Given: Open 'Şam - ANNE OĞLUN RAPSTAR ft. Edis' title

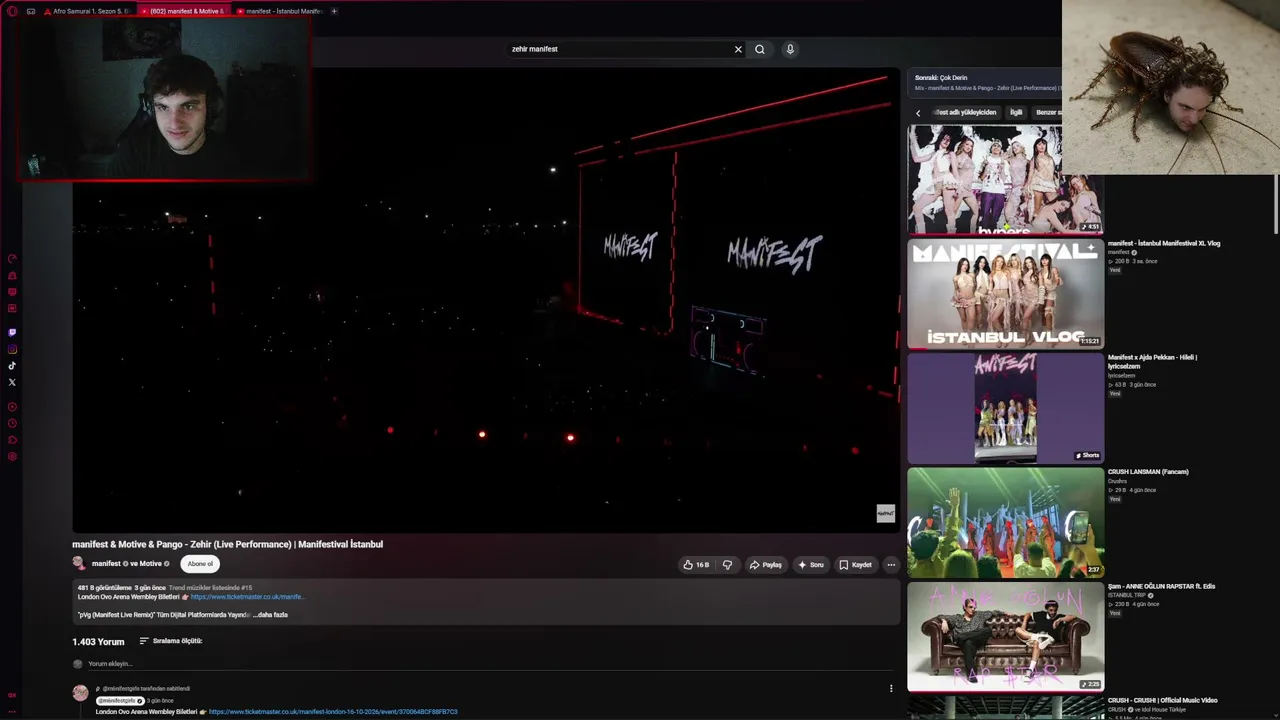Looking at the screenshot, I should (x=1161, y=586).
